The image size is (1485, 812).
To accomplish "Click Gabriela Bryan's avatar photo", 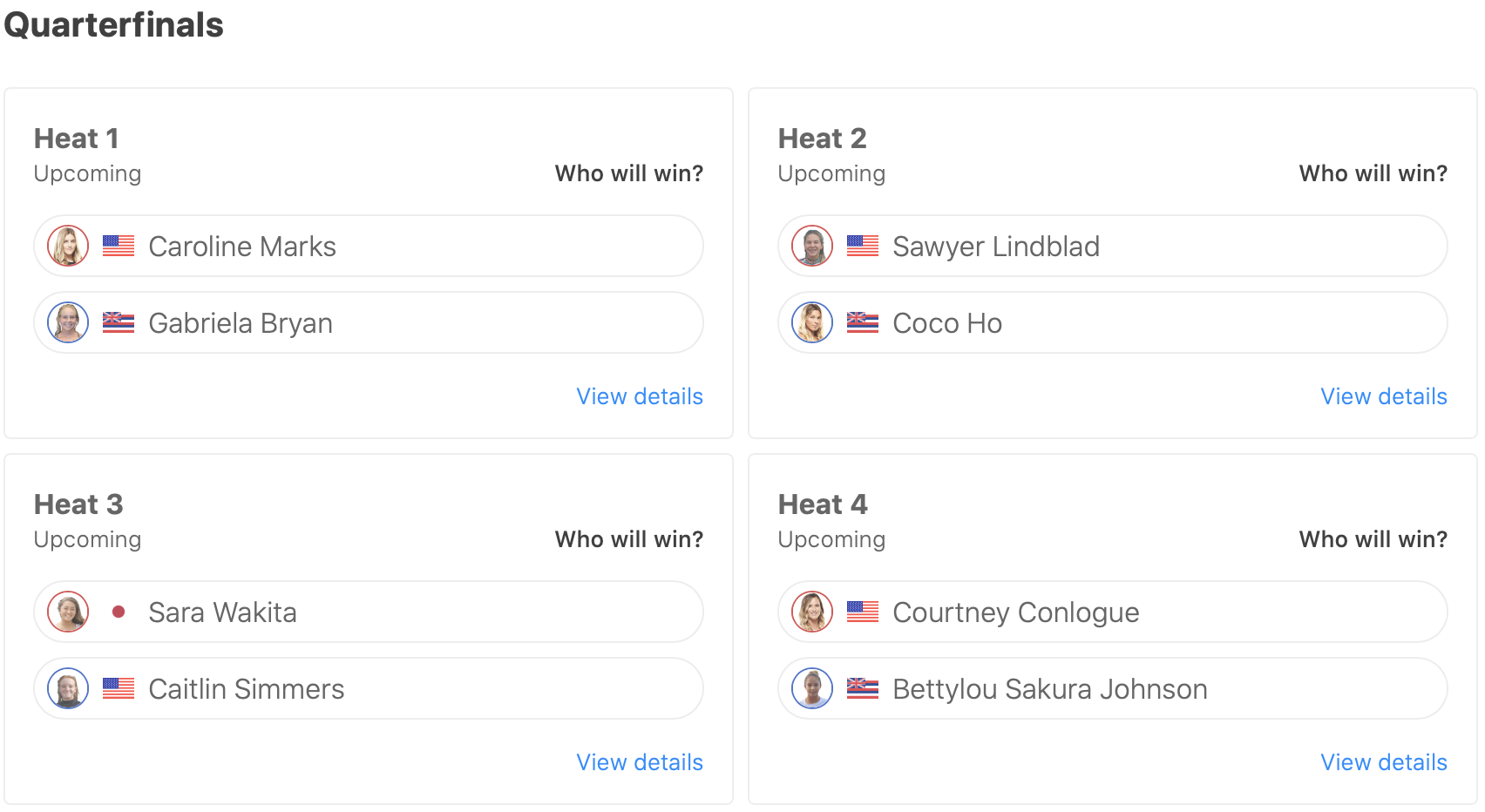I will pos(68,322).
